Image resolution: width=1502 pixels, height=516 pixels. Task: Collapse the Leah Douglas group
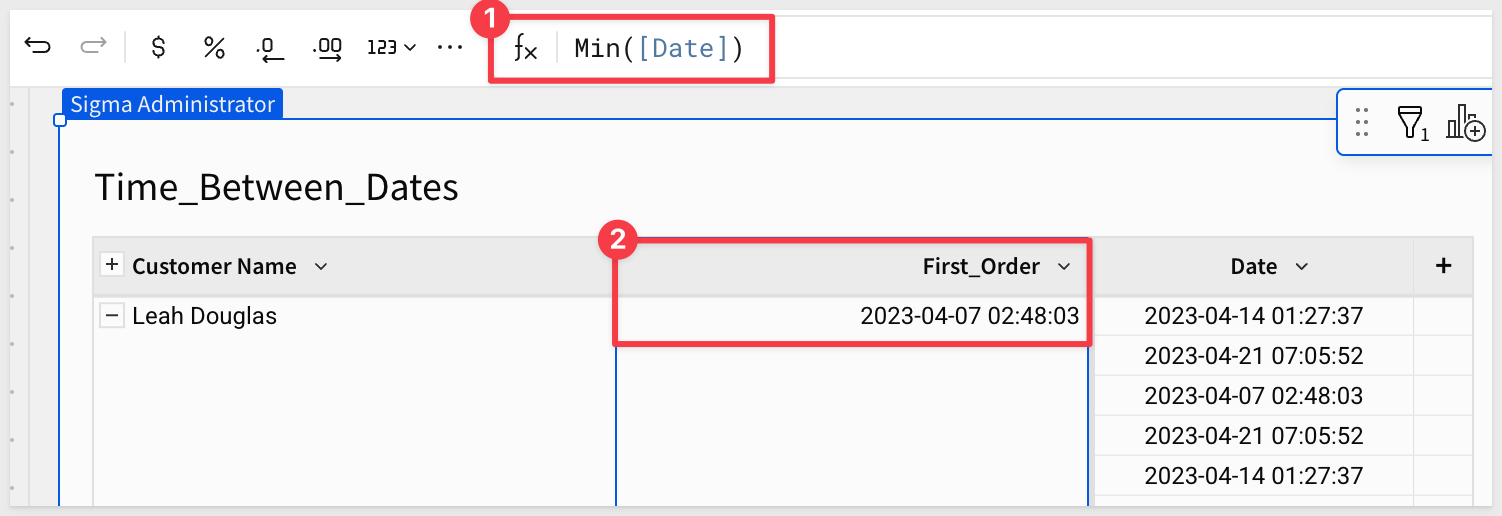(112, 316)
